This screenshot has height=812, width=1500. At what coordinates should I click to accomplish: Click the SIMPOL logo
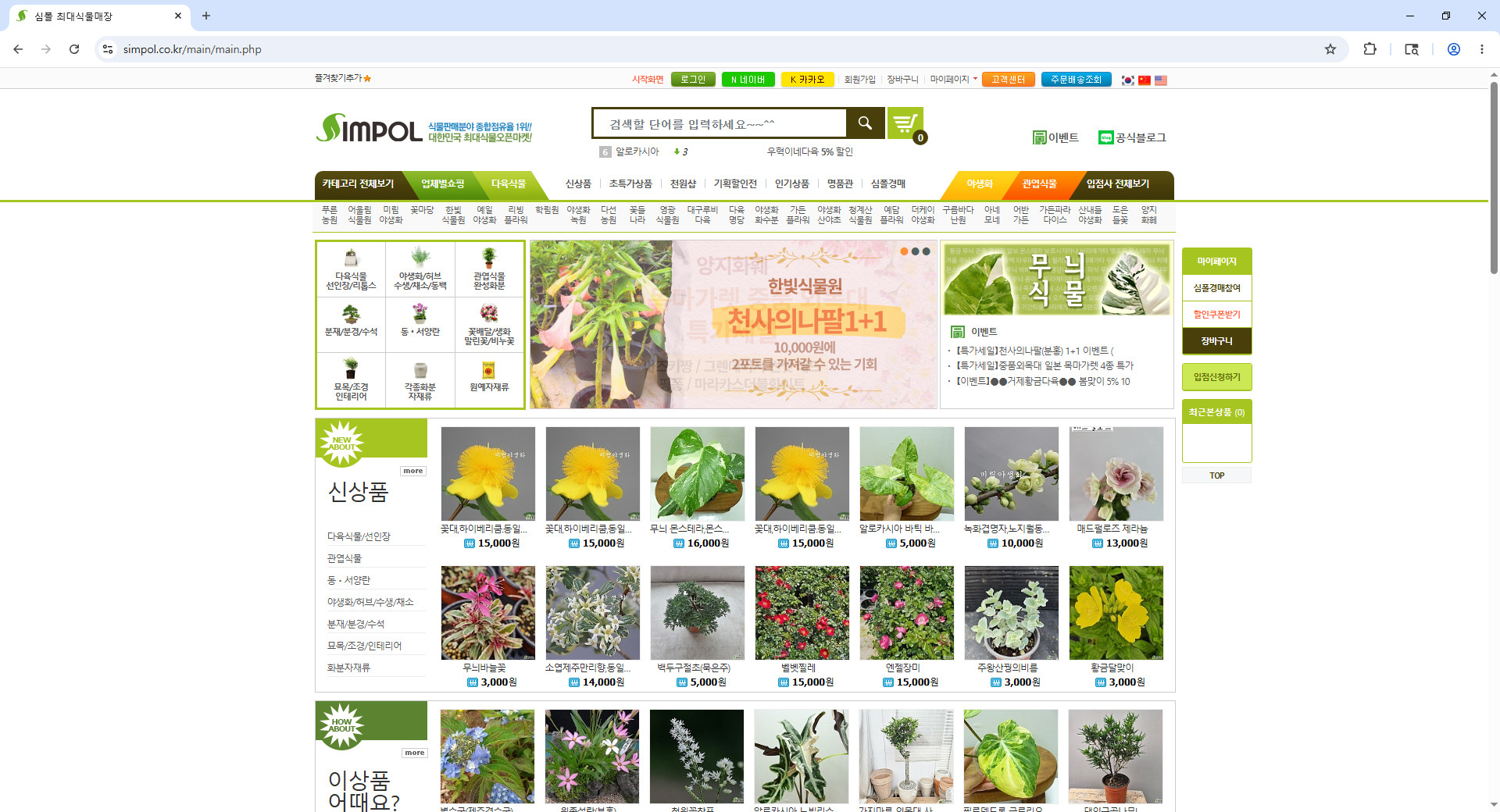pyautogui.click(x=370, y=128)
